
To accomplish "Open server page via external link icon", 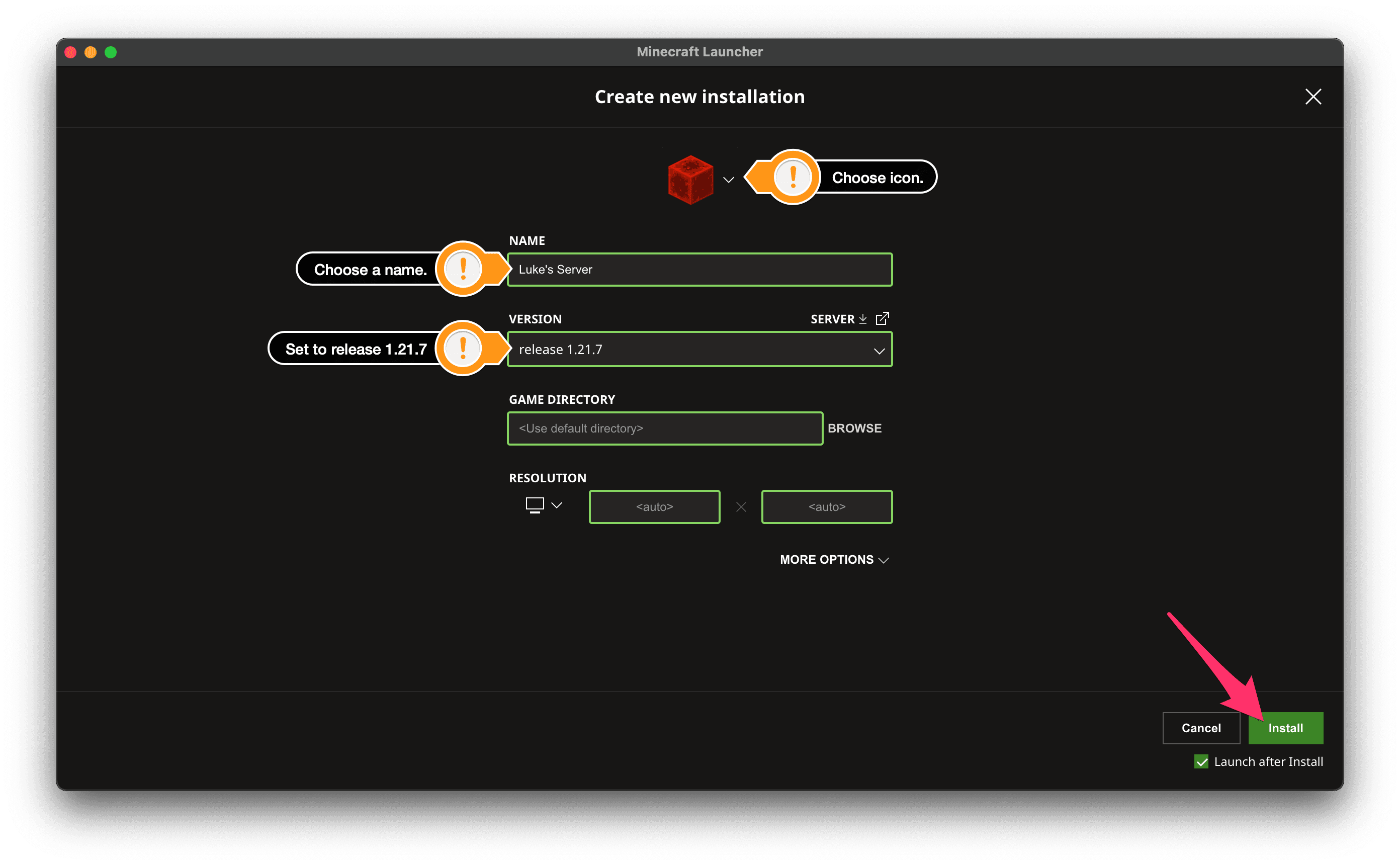I will pos(883,318).
